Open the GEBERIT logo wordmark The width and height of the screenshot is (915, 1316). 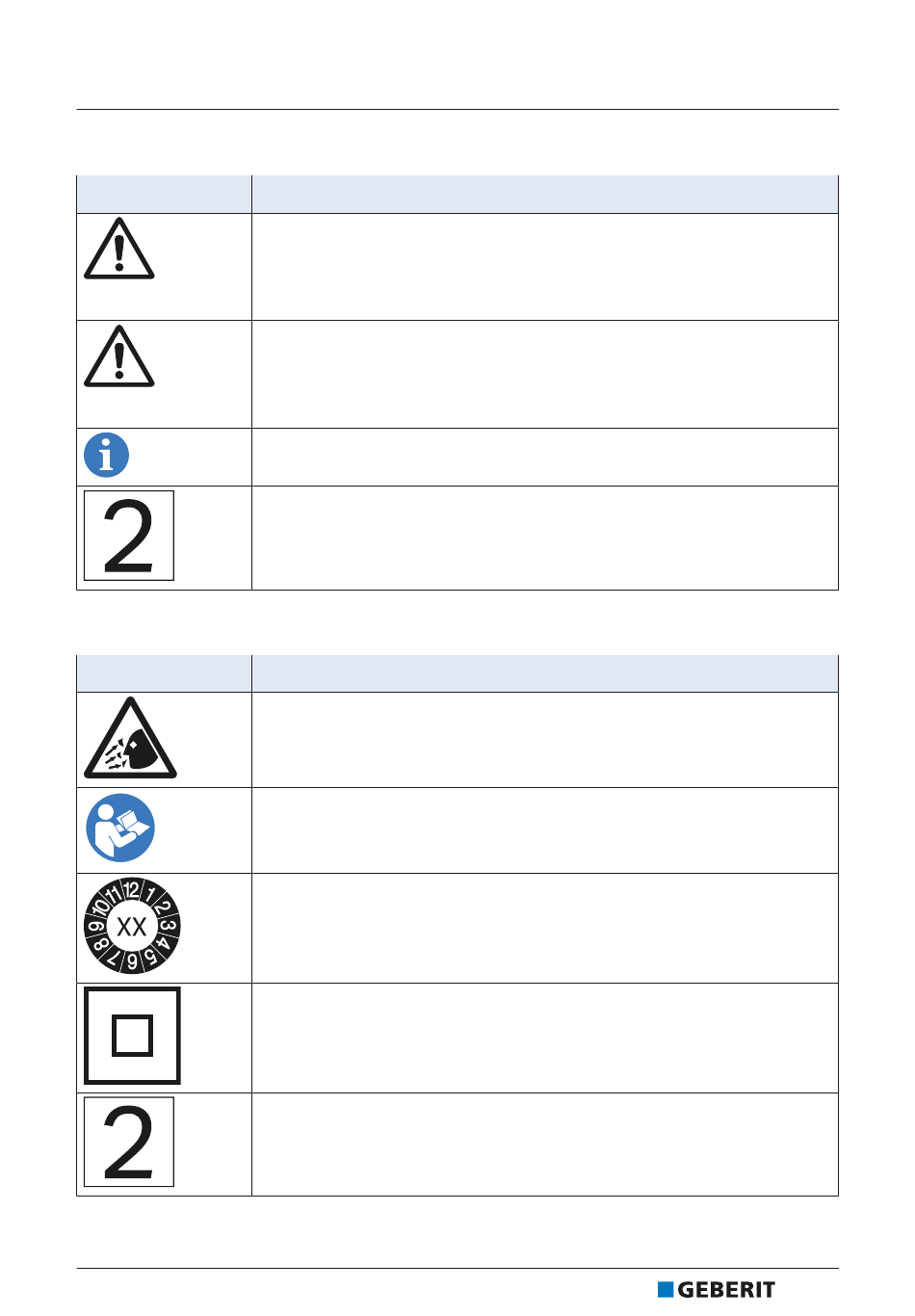point(726,1290)
